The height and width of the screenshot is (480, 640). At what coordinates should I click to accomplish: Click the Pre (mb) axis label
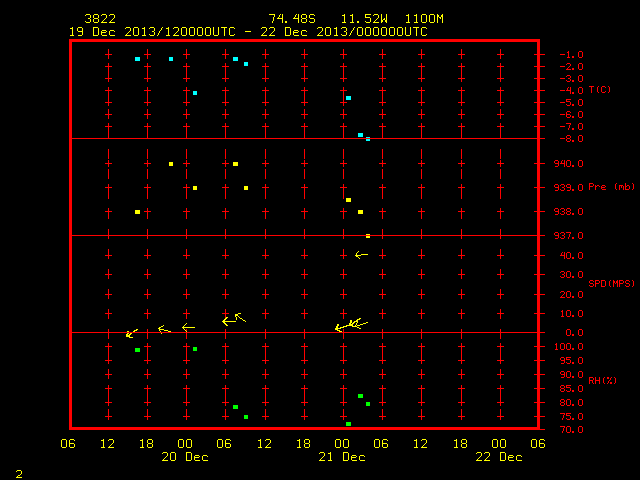611,187
